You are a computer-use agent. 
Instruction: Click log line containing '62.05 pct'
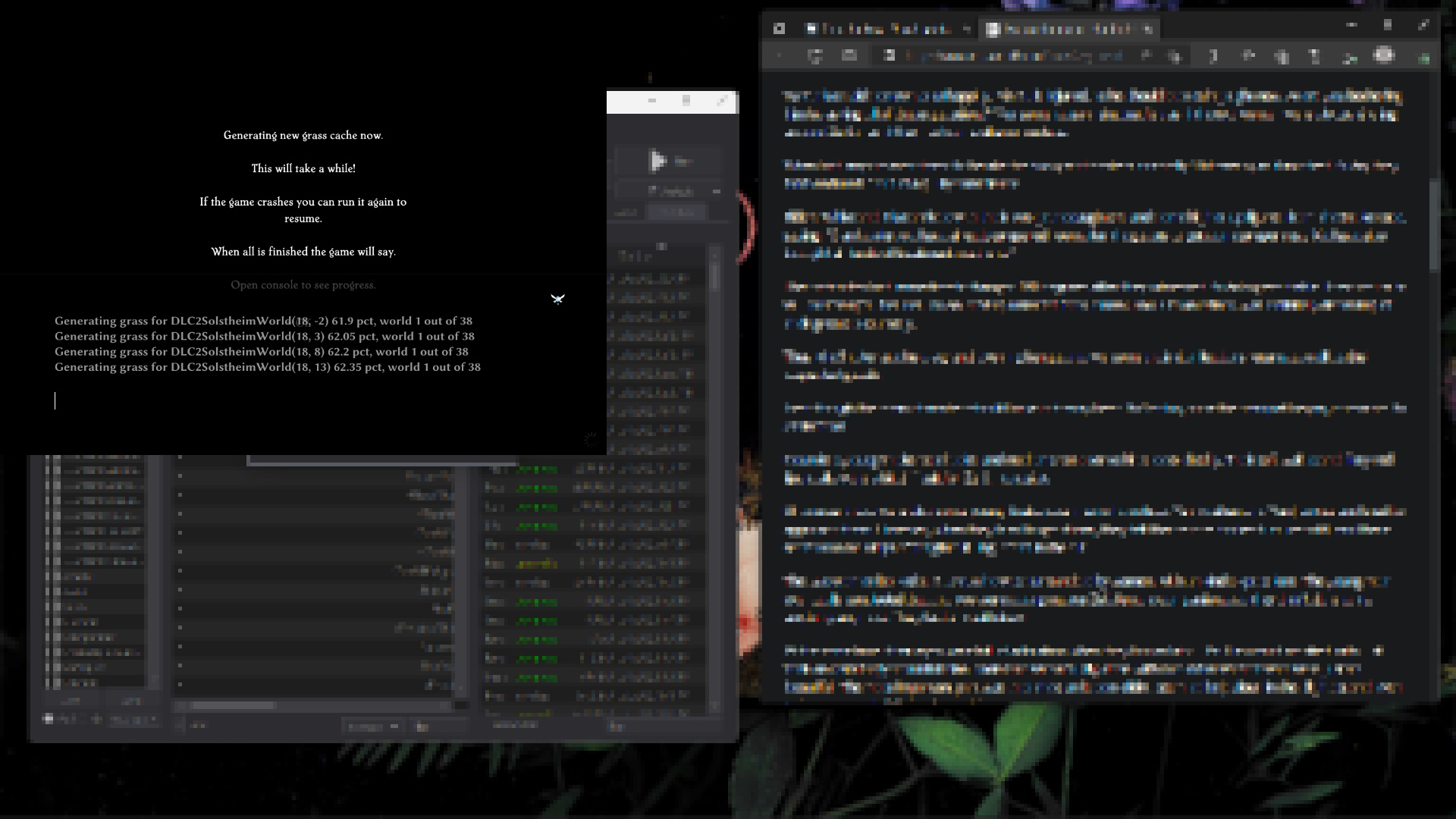[265, 336]
